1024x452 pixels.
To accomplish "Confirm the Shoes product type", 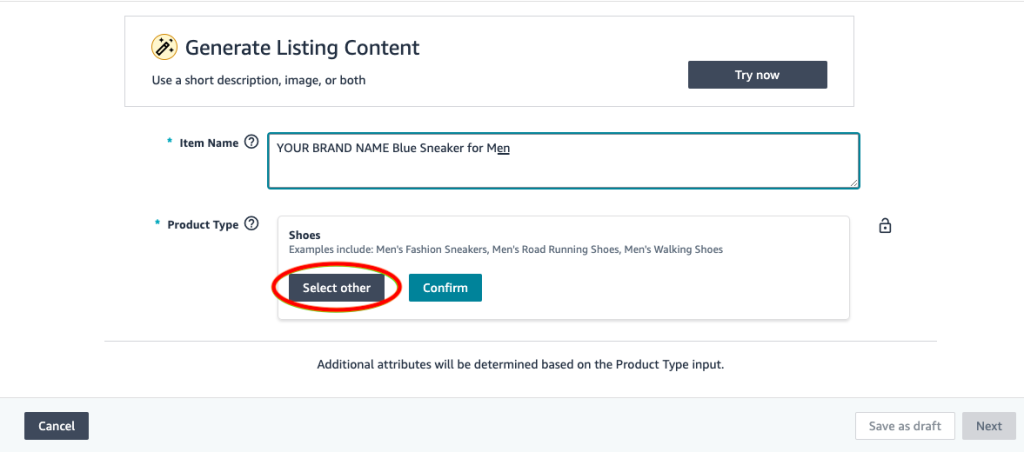I will point(445,288).
